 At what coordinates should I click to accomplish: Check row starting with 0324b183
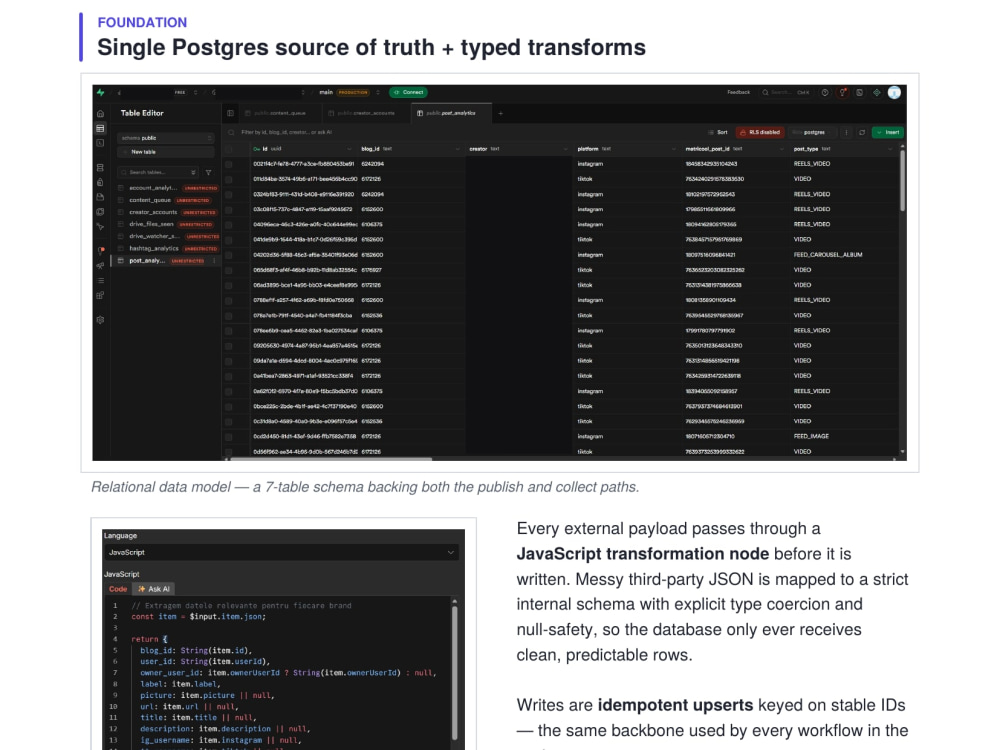pos(229,195)
